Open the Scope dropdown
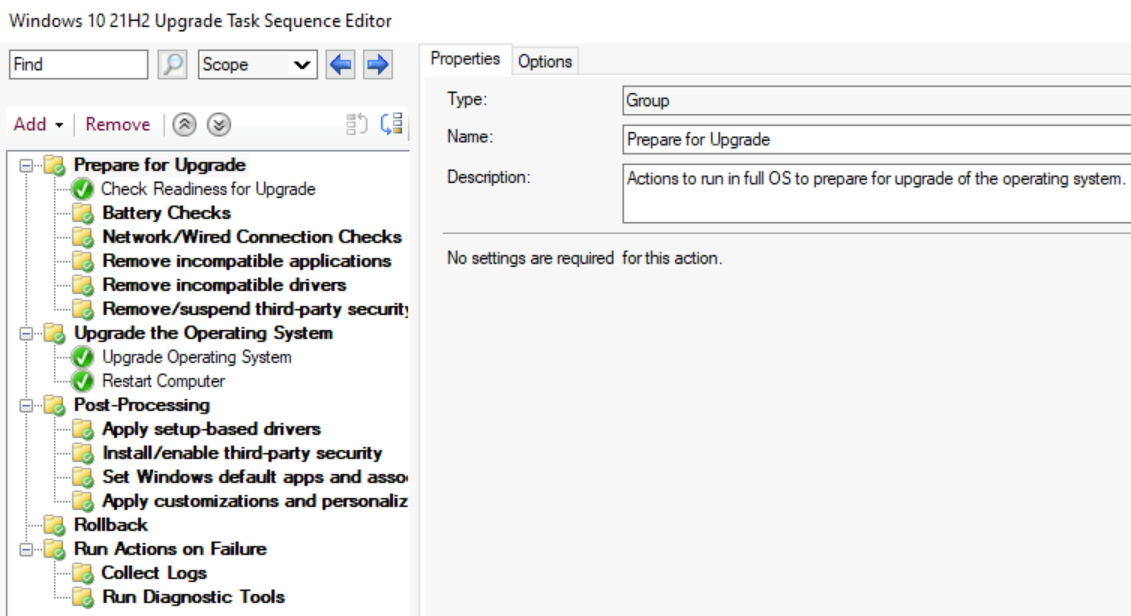 click(x=258, y=64)
